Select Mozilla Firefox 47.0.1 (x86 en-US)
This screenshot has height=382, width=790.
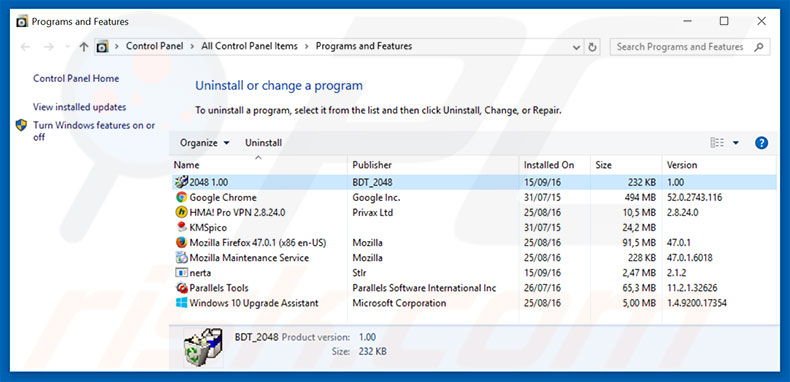click(257, 242)
